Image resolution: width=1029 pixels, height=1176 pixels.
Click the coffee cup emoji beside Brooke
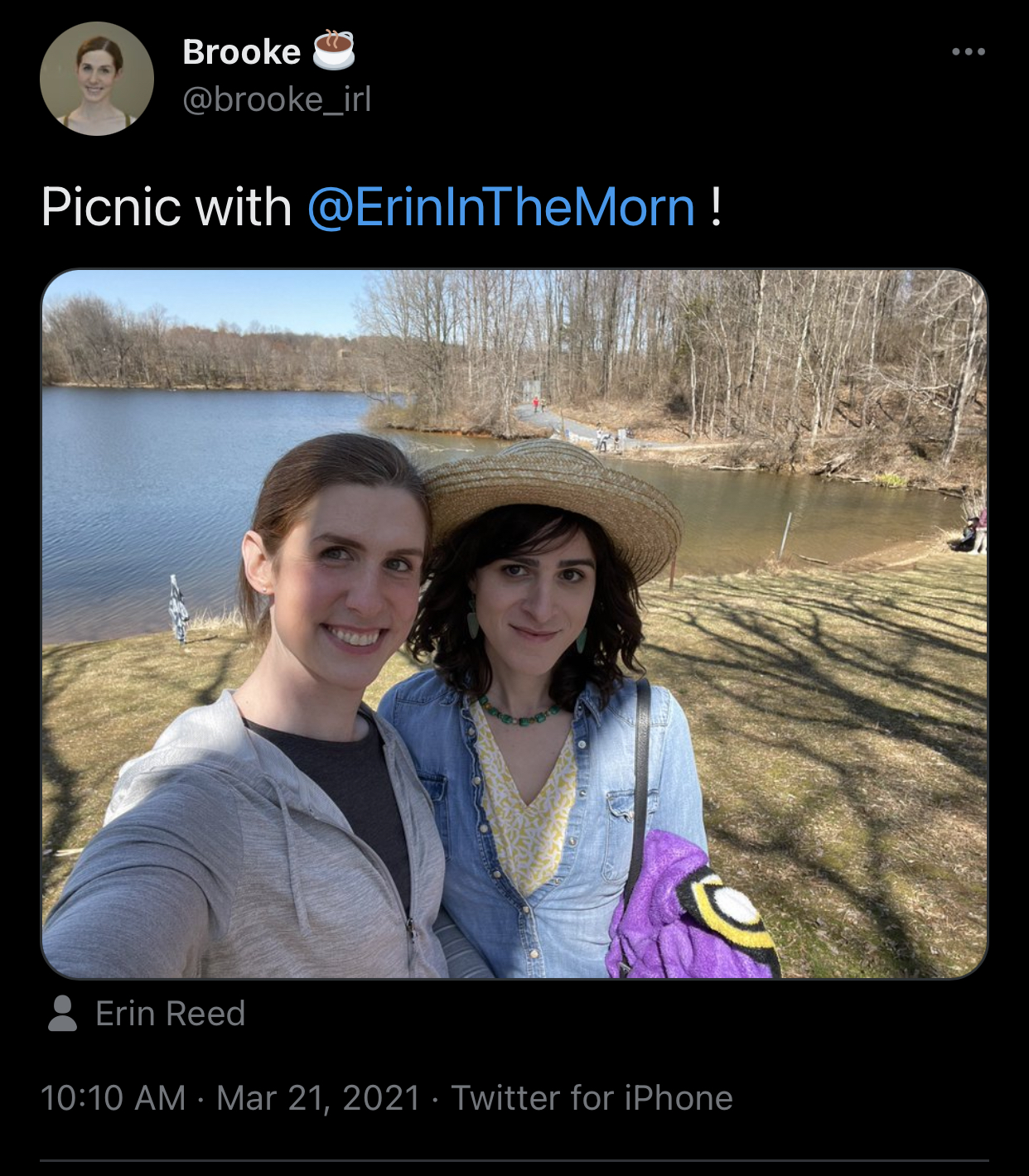click(333, 51)
